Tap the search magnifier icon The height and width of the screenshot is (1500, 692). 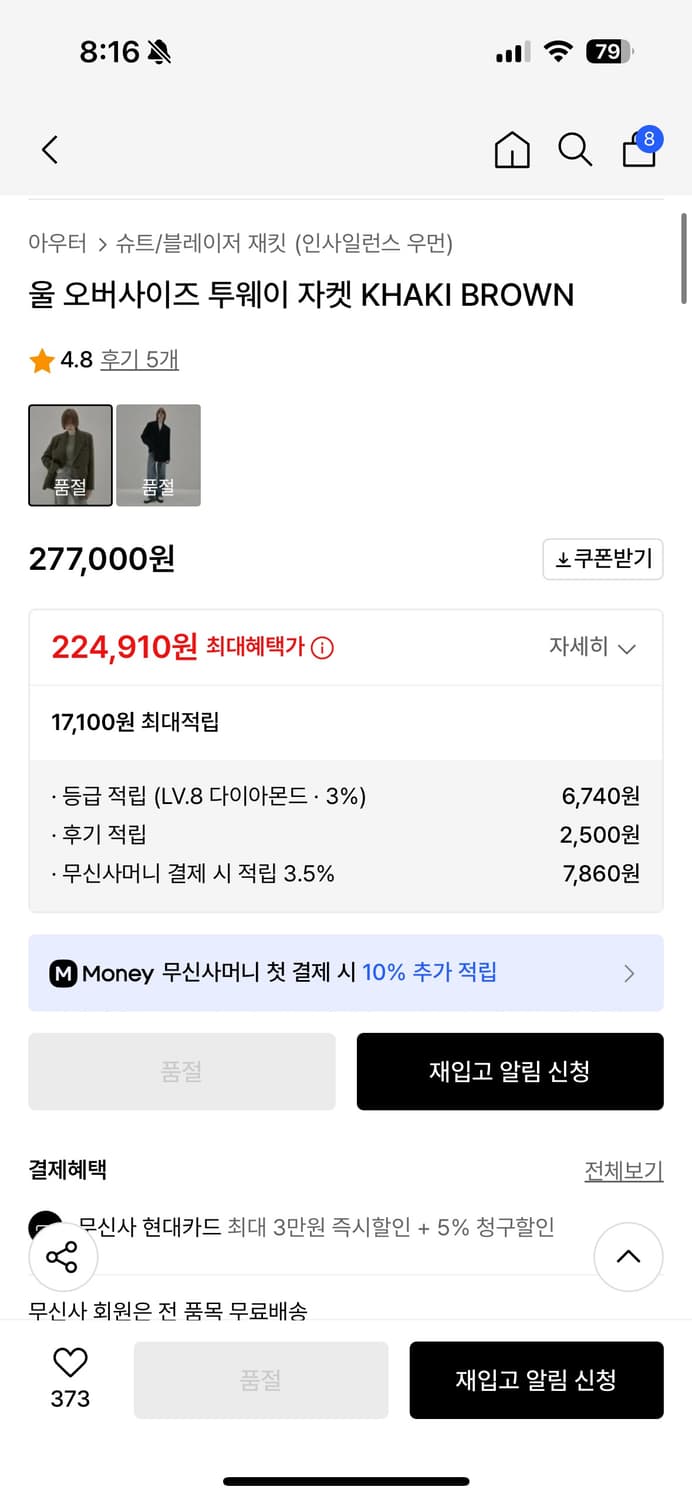(575, 150)
